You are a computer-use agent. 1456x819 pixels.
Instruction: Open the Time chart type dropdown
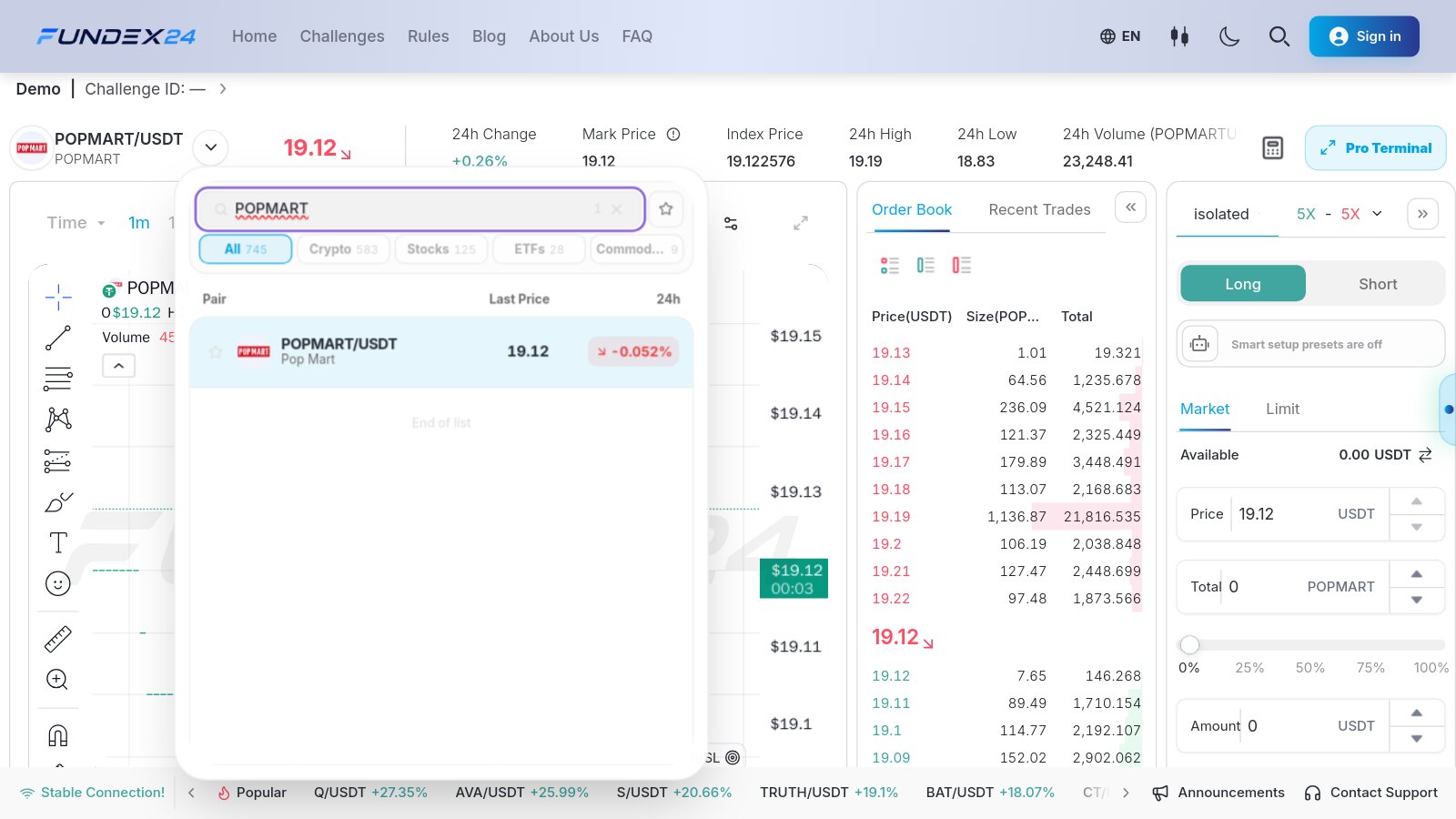point(76,223)
